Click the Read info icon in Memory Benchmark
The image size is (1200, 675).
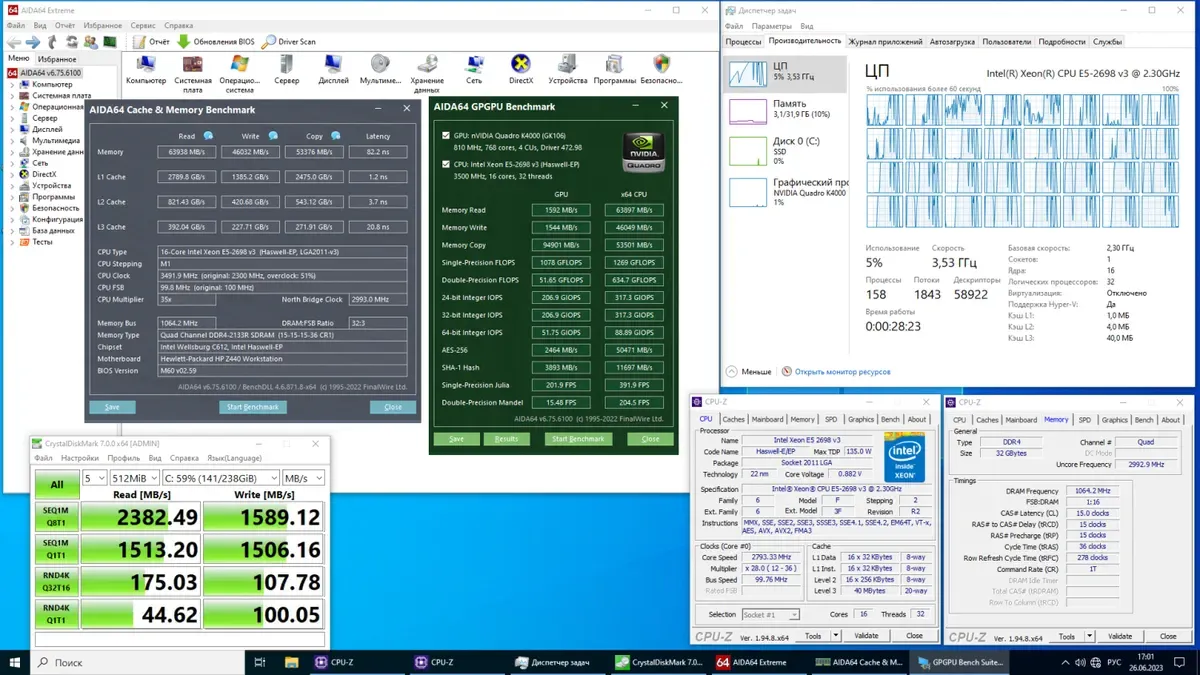(x=208, y=136)
